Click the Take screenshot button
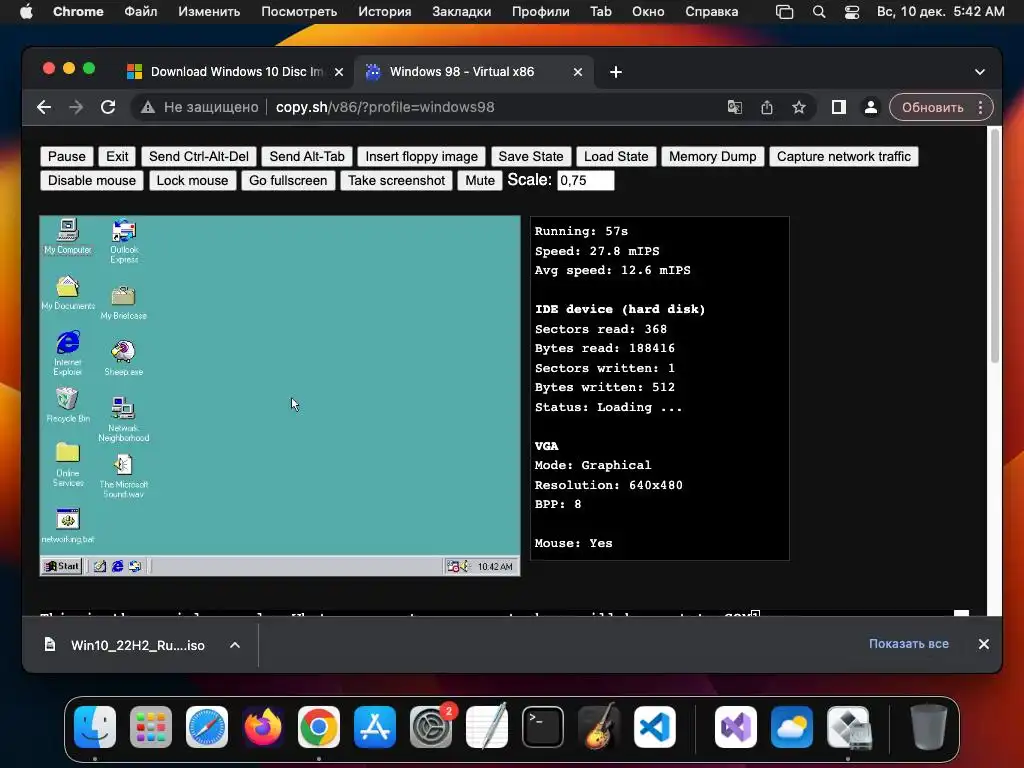Screen dimensions: 1024x768 396,180
